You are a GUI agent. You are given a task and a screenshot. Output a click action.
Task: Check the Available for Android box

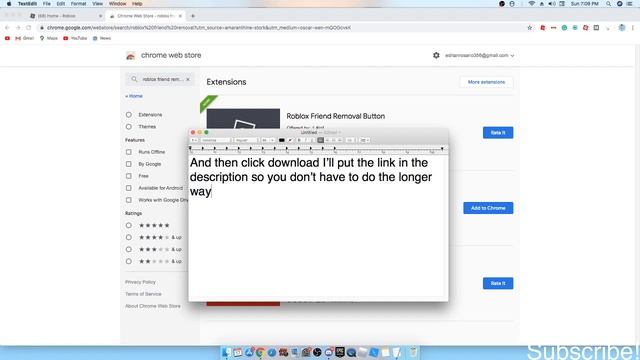[129, 188]
